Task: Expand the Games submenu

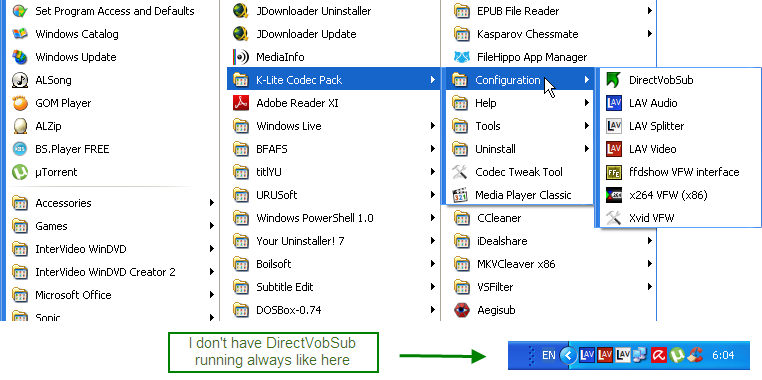Action: (112, 226)
